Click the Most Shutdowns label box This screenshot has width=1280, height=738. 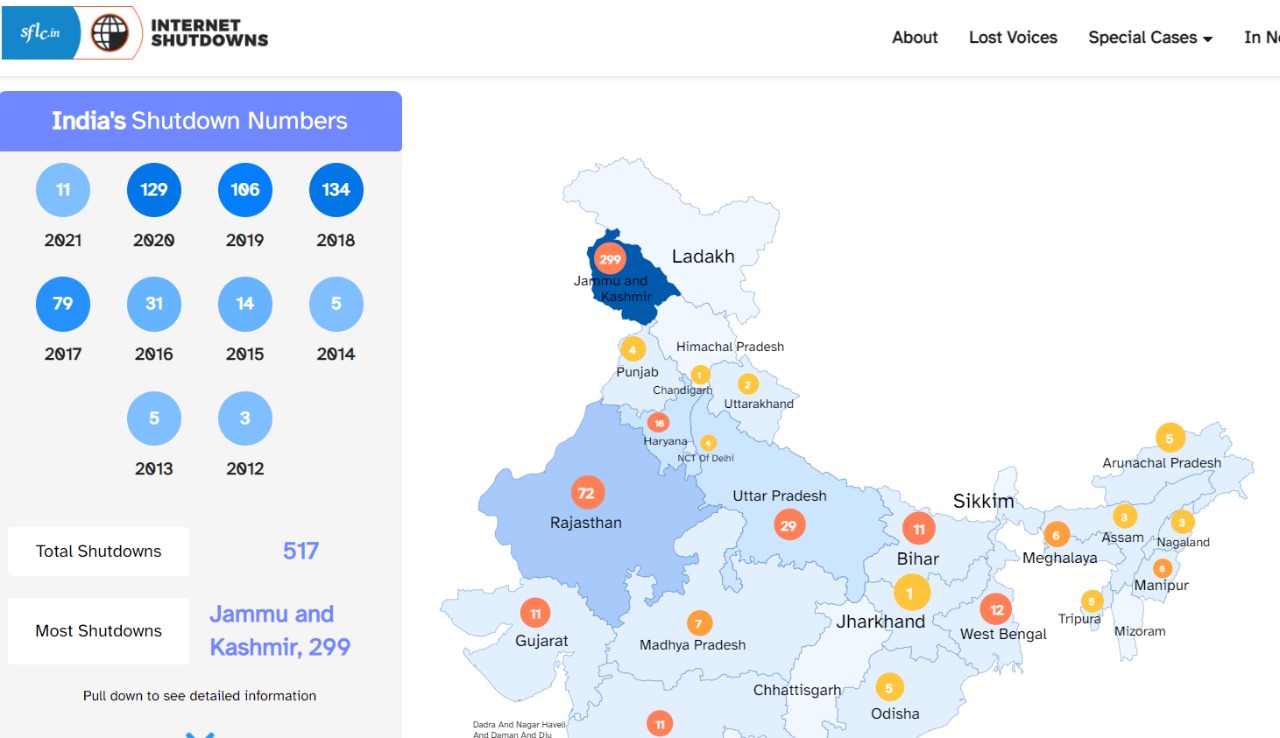click(98, 631)
